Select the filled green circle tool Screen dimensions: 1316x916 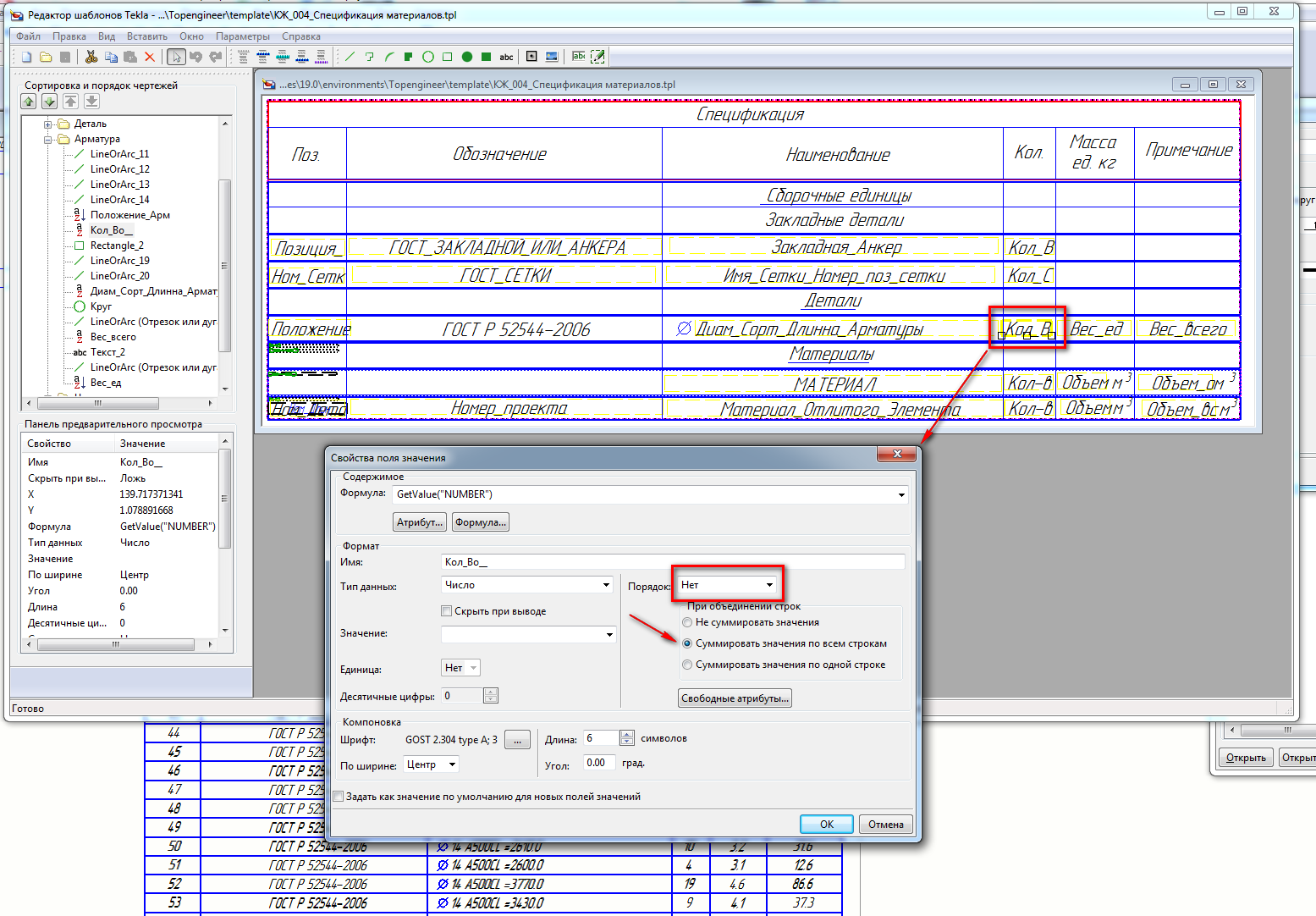(466, 57)
